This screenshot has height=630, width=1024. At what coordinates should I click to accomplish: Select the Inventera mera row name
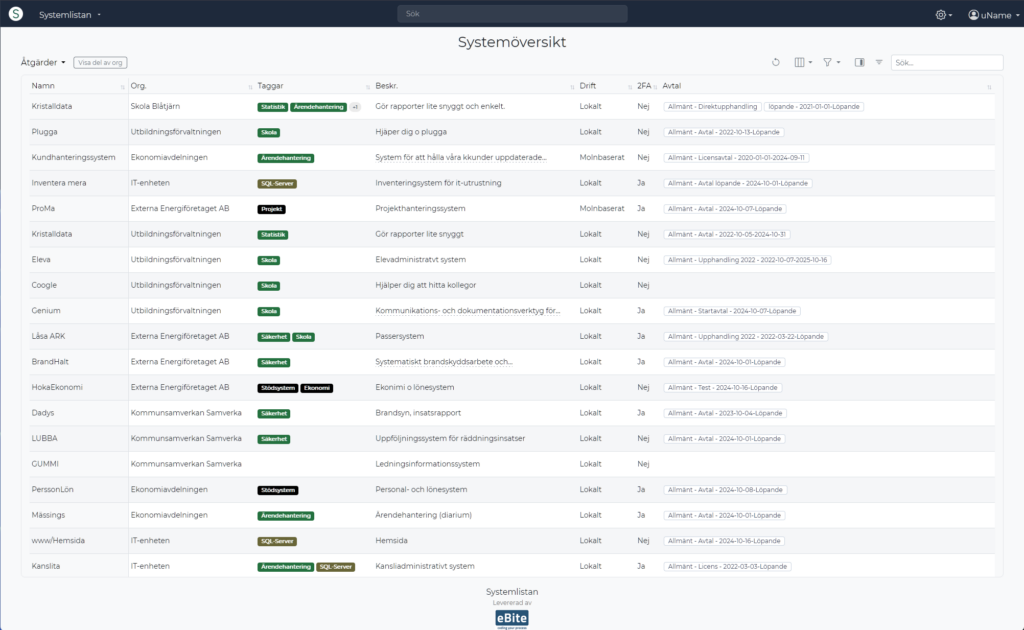click(x=59, y=183)
